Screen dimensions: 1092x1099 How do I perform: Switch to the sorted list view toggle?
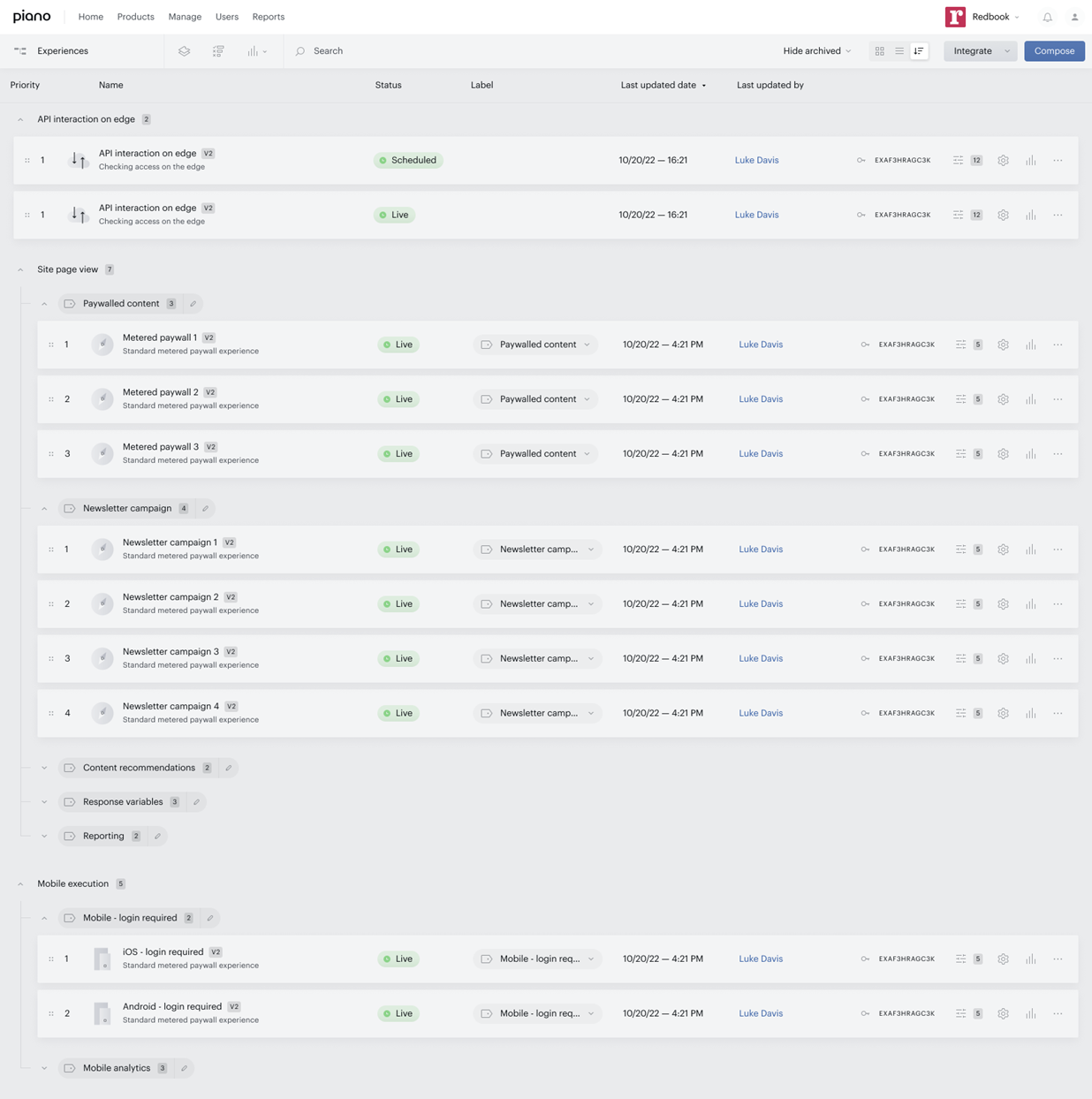coord(919,51)
